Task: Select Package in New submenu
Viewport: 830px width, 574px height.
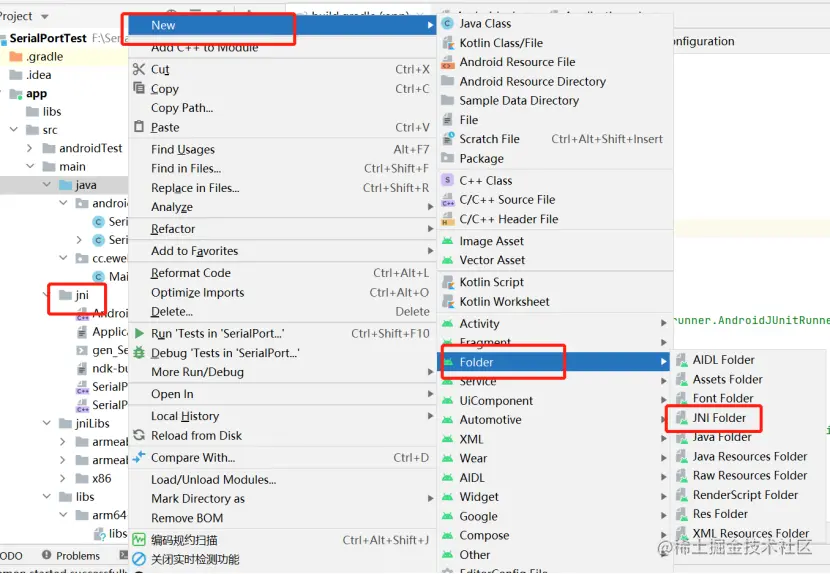Action: point(554,158)
